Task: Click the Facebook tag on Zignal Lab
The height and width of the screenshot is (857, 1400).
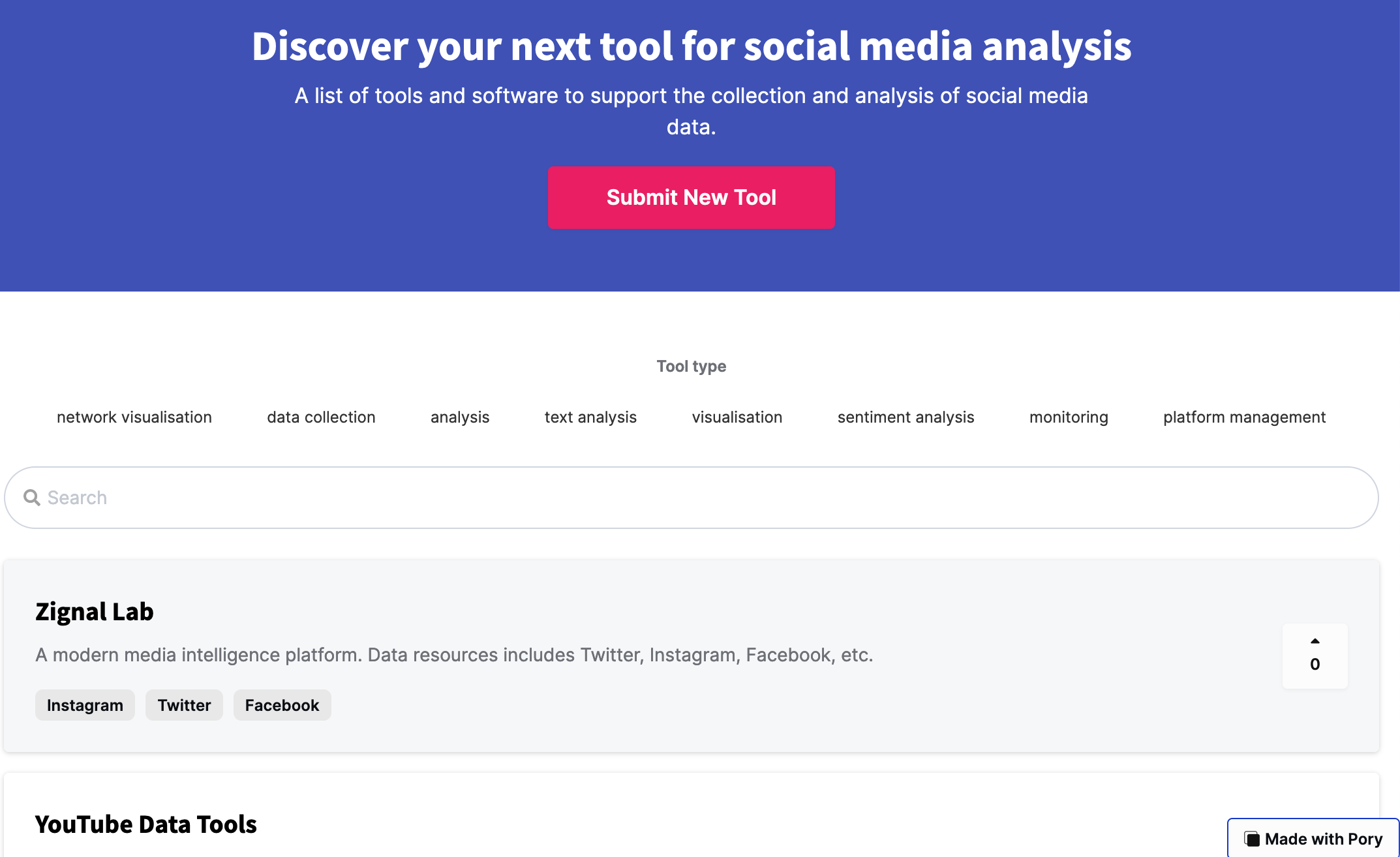Action: (282, 705)
